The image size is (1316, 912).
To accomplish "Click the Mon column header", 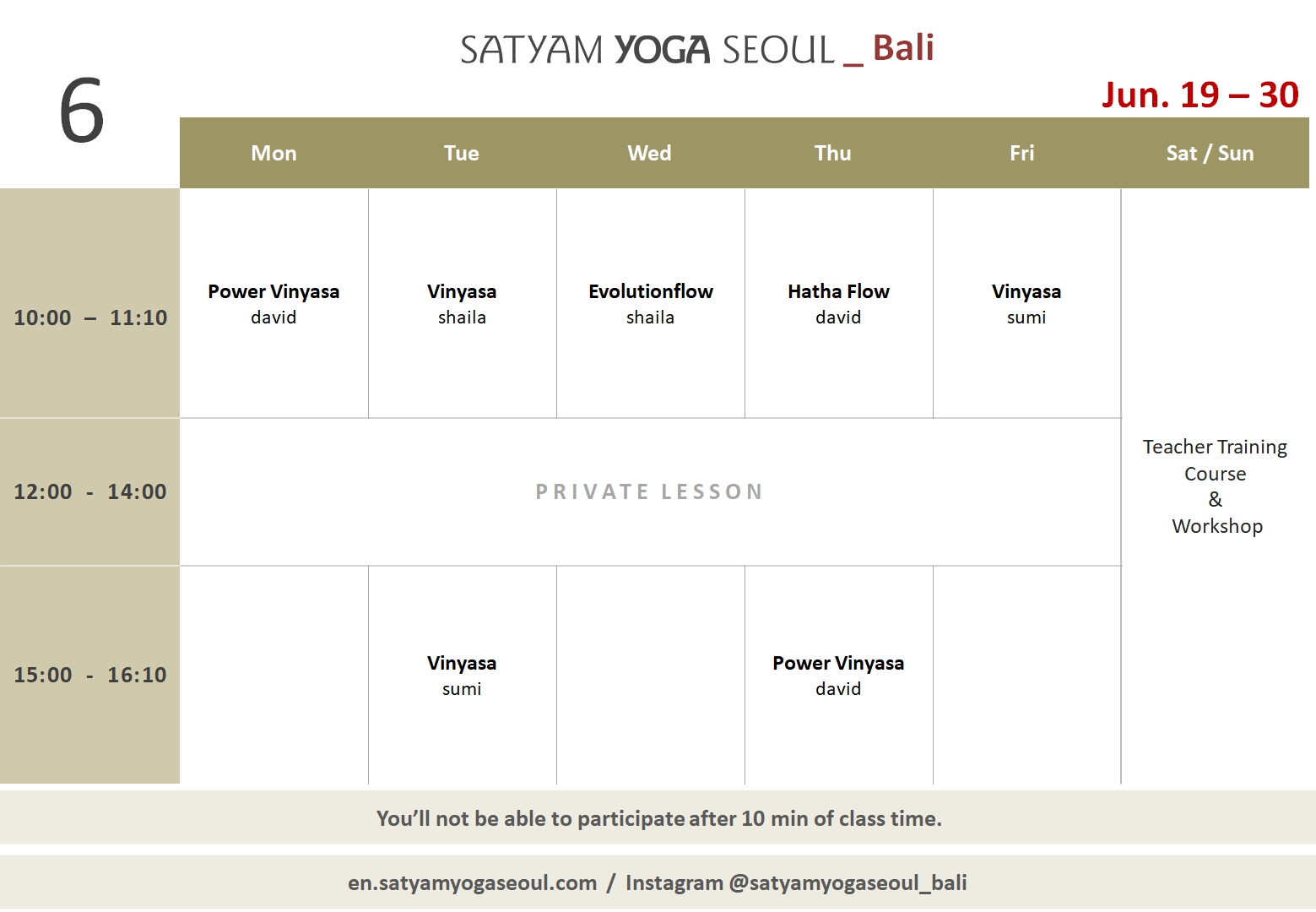I will 273,153.
